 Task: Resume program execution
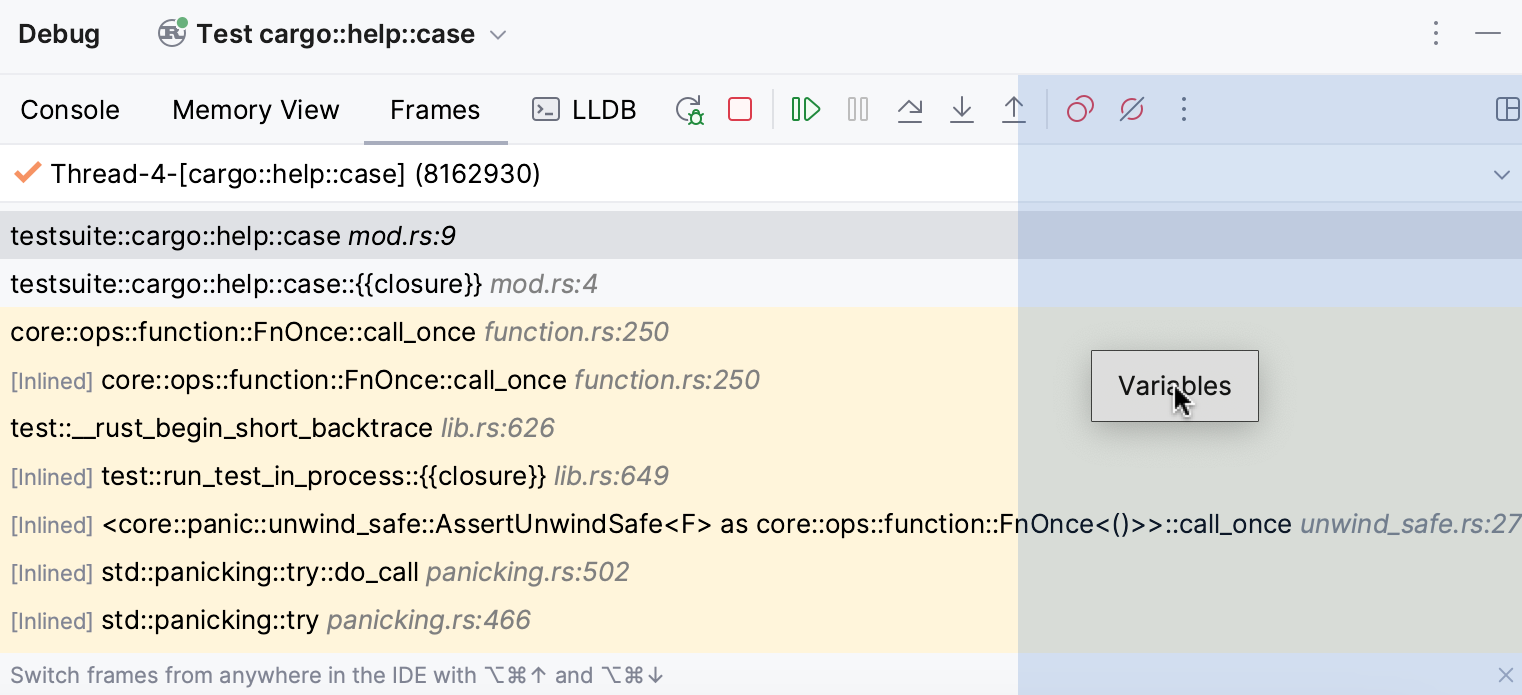point(806,109)
